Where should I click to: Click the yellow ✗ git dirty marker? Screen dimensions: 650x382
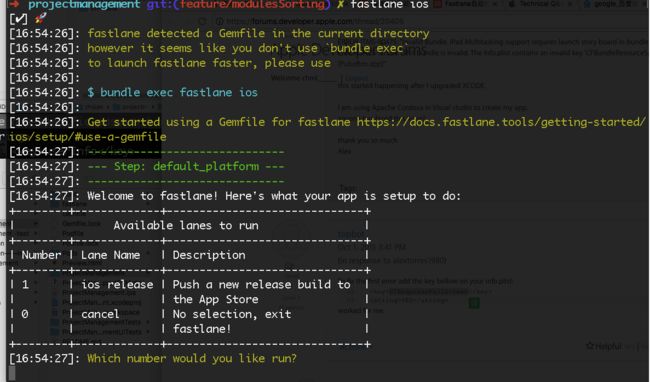(x=340, y=5)
